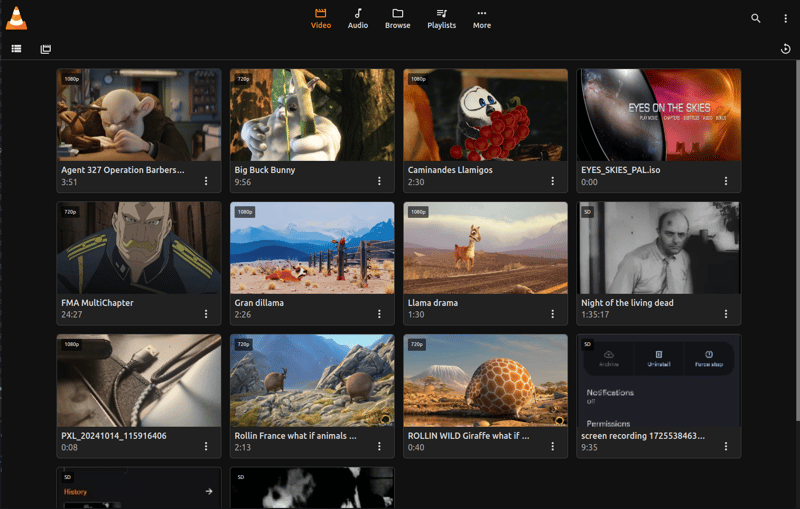Open options for screen recording 1725538463

click(726, 446)
